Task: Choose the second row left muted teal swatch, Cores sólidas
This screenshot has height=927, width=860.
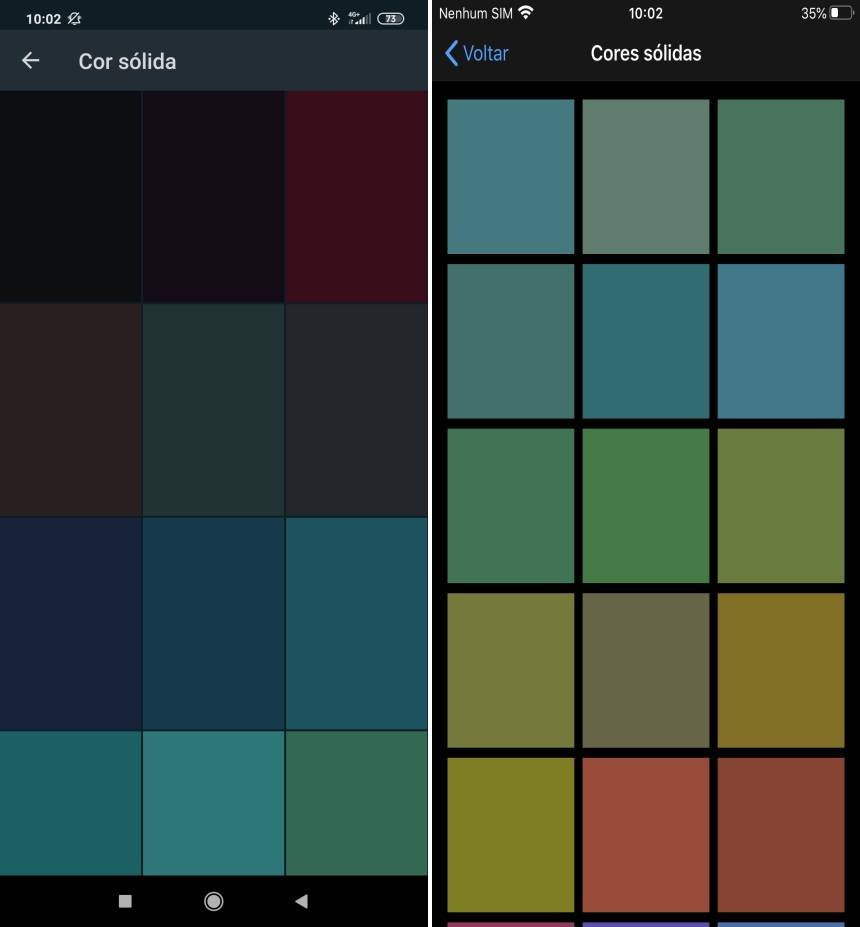Action: point(511,341)
